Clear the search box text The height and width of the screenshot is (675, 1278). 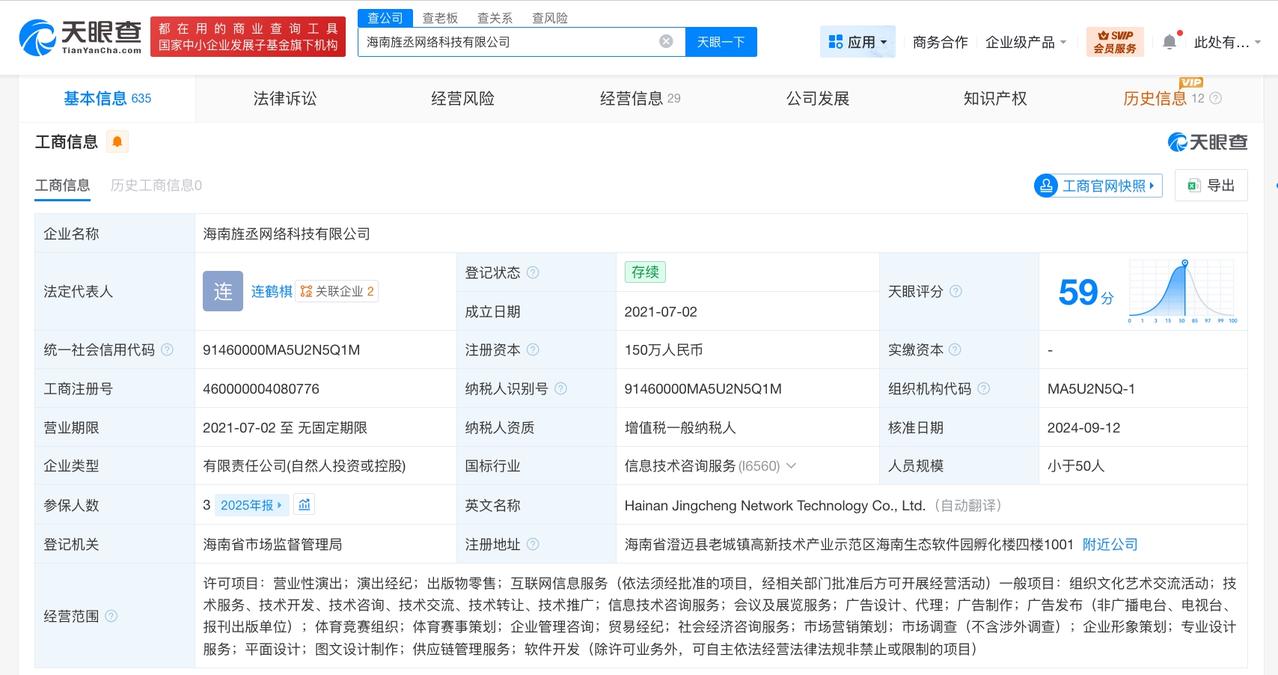(666, 41)
